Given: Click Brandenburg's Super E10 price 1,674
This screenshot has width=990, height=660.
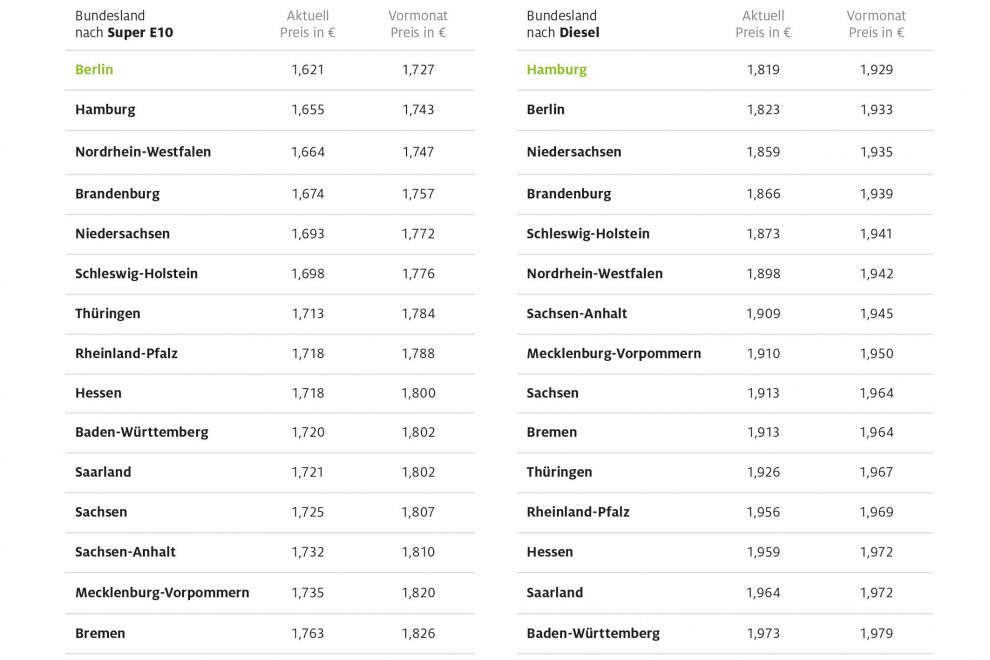Looking at the screenshot, I should point(308,193).
